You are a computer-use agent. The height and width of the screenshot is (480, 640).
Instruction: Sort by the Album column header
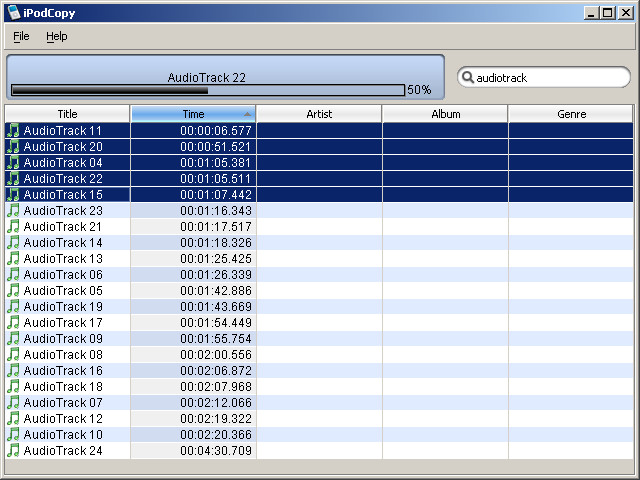(x=445, y=114)
